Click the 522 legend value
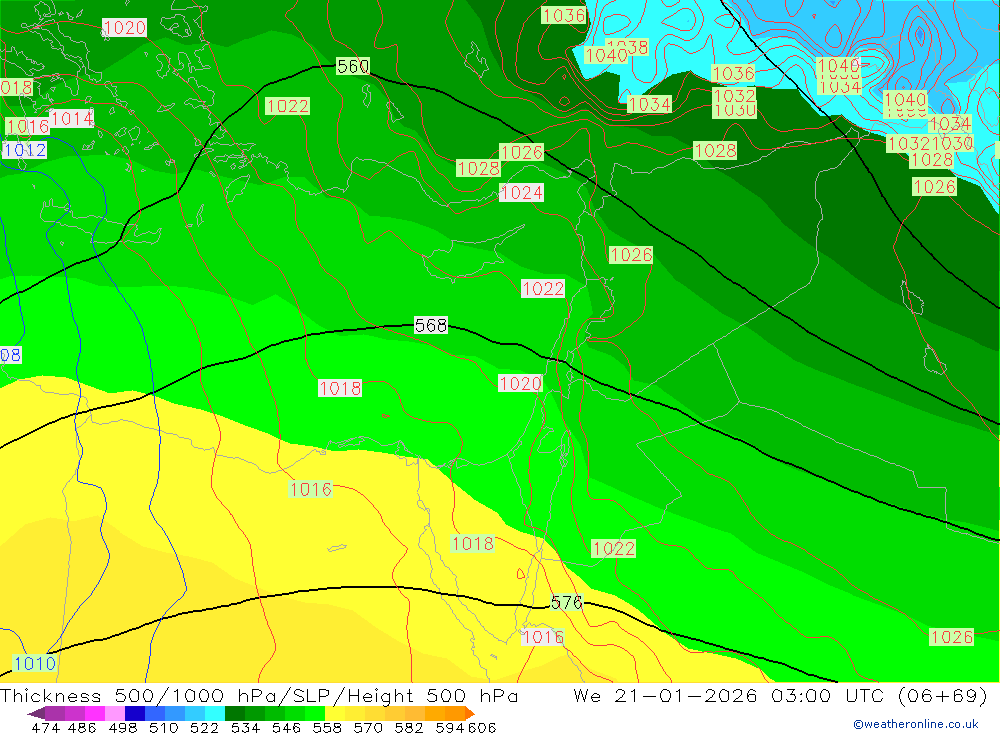Image resolution: width=1000 pixels, height=733 pixels. point(204,727)
